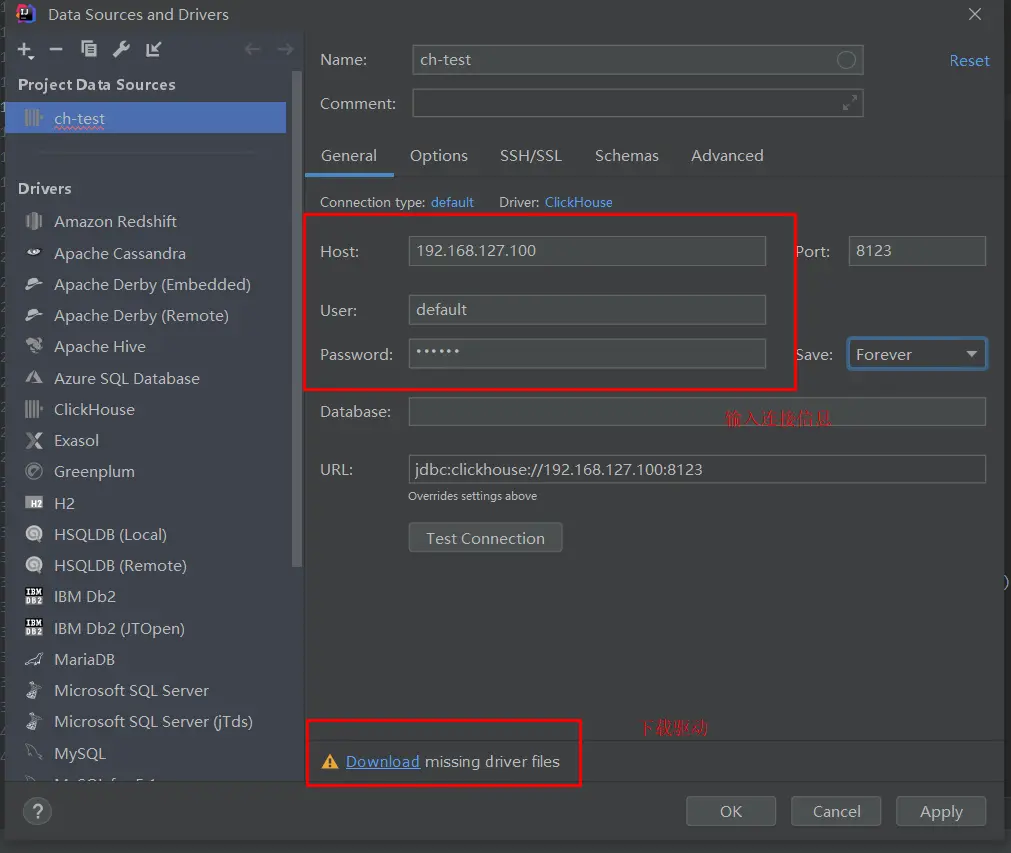This screenshot has height=853, width=1011.
Task: Click the Test Connection button
Action: (485, 538)
